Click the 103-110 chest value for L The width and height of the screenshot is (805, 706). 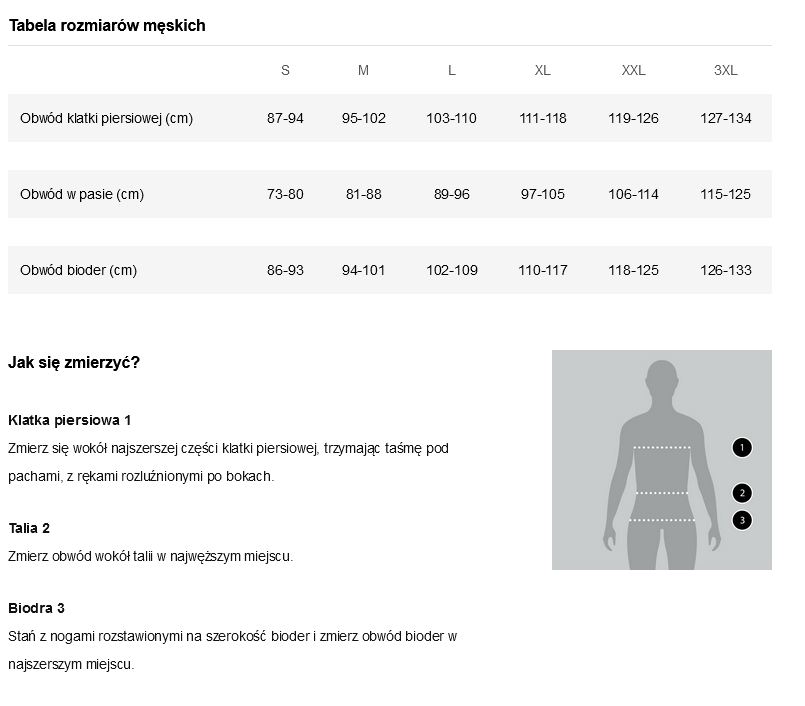pos(451,118)
